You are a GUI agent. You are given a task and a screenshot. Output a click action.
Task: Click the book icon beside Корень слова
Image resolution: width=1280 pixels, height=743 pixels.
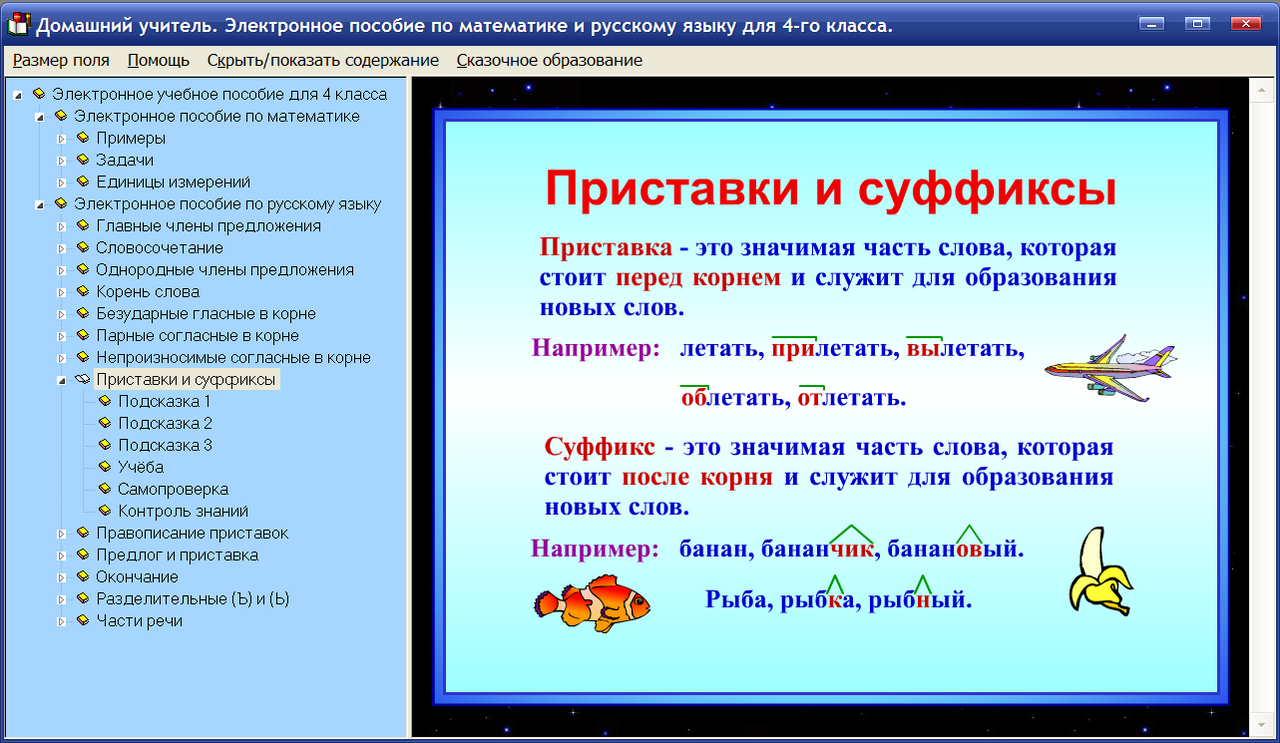tap(82, 291)
